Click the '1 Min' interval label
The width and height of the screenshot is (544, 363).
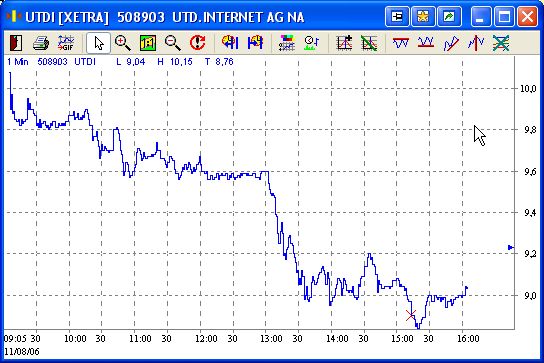18,62
